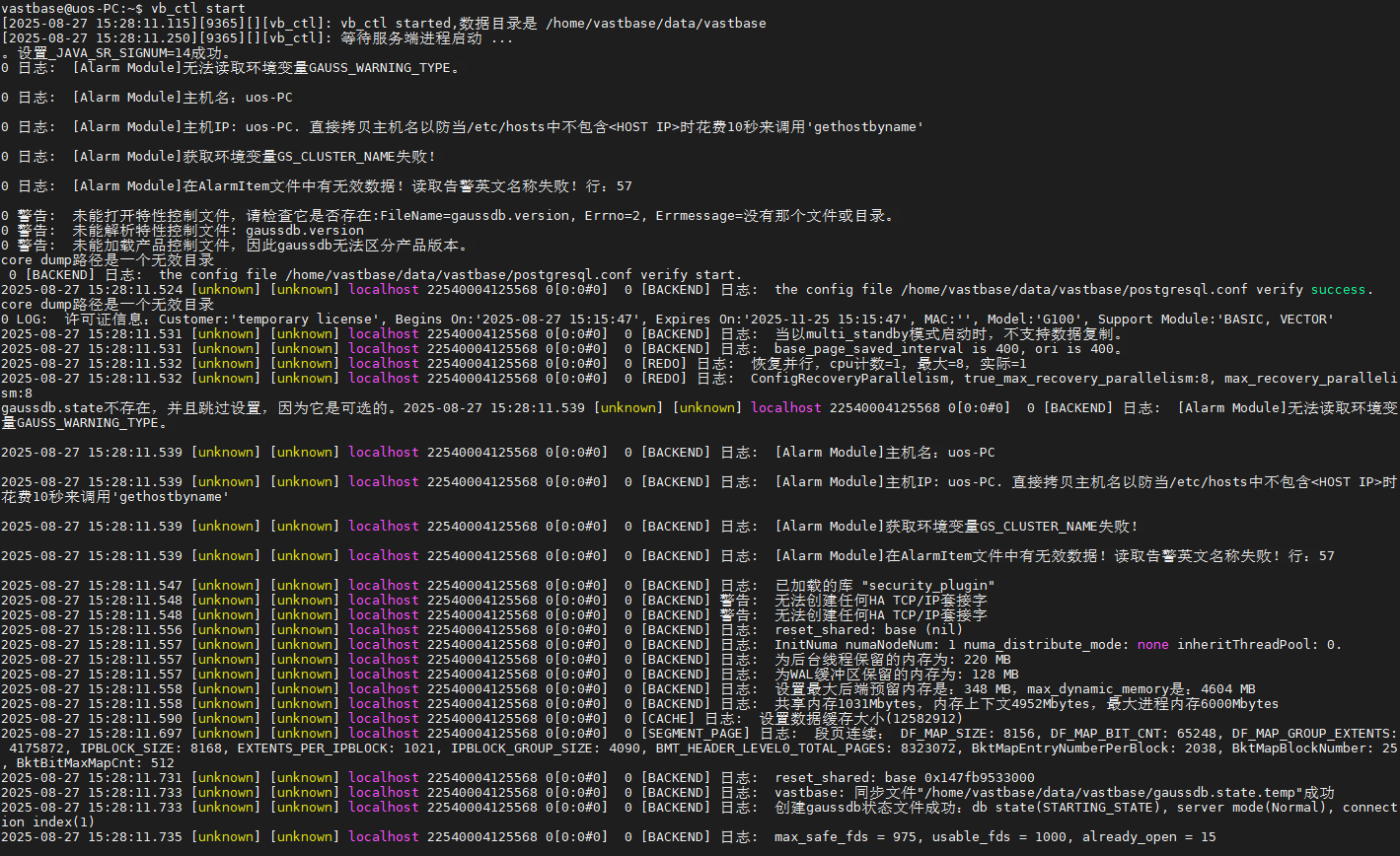Click 'BktBitMaxMapCnt: 512' value

click(x=96, y=762)
